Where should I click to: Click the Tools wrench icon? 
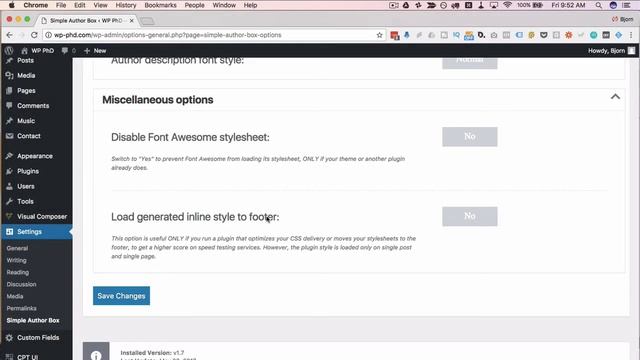(9, 201)
